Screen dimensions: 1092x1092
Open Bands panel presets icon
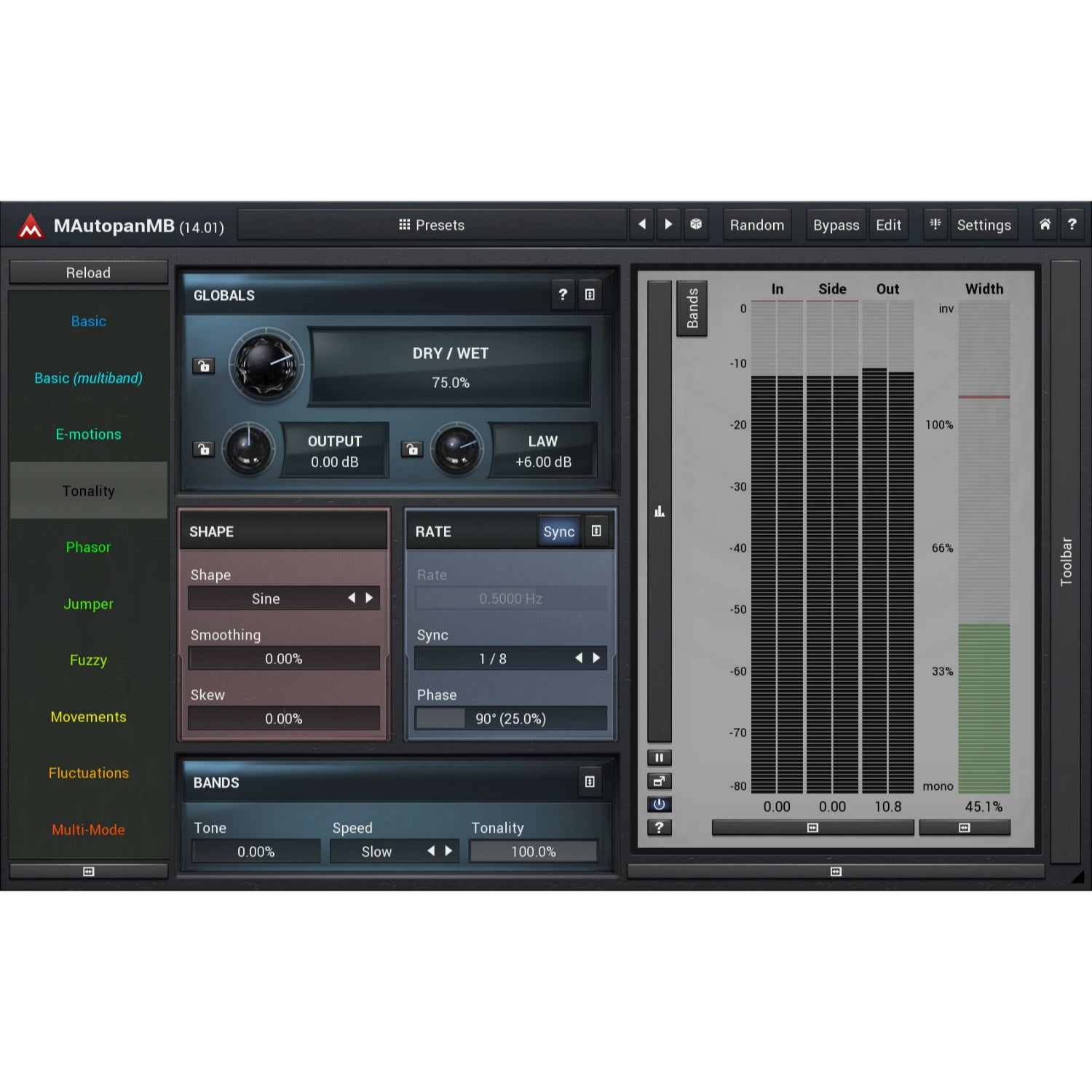coord(590,782)
